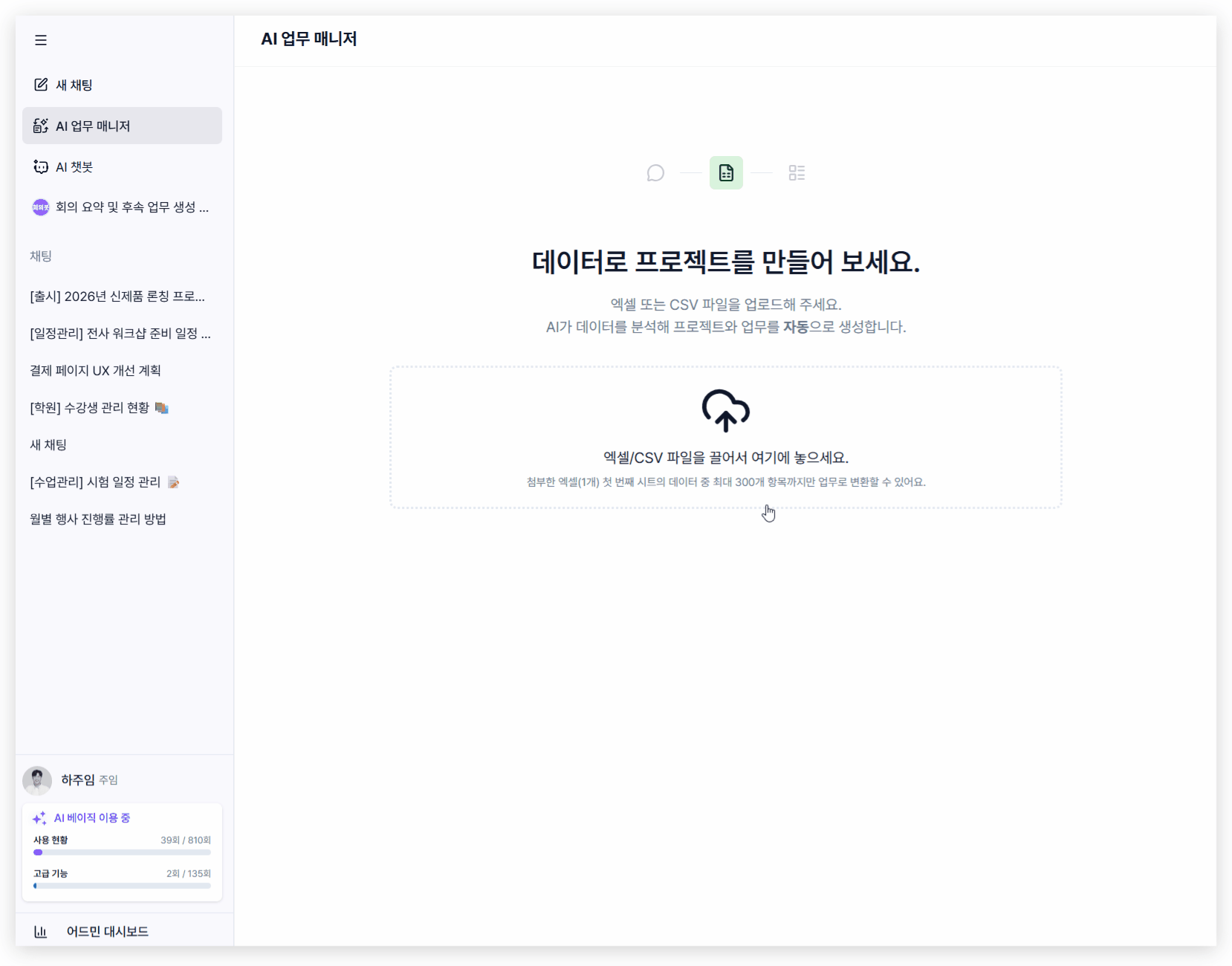Screen dimensions: 1232x966
Task: Select the task list step icon
Action: pos(797,172)
